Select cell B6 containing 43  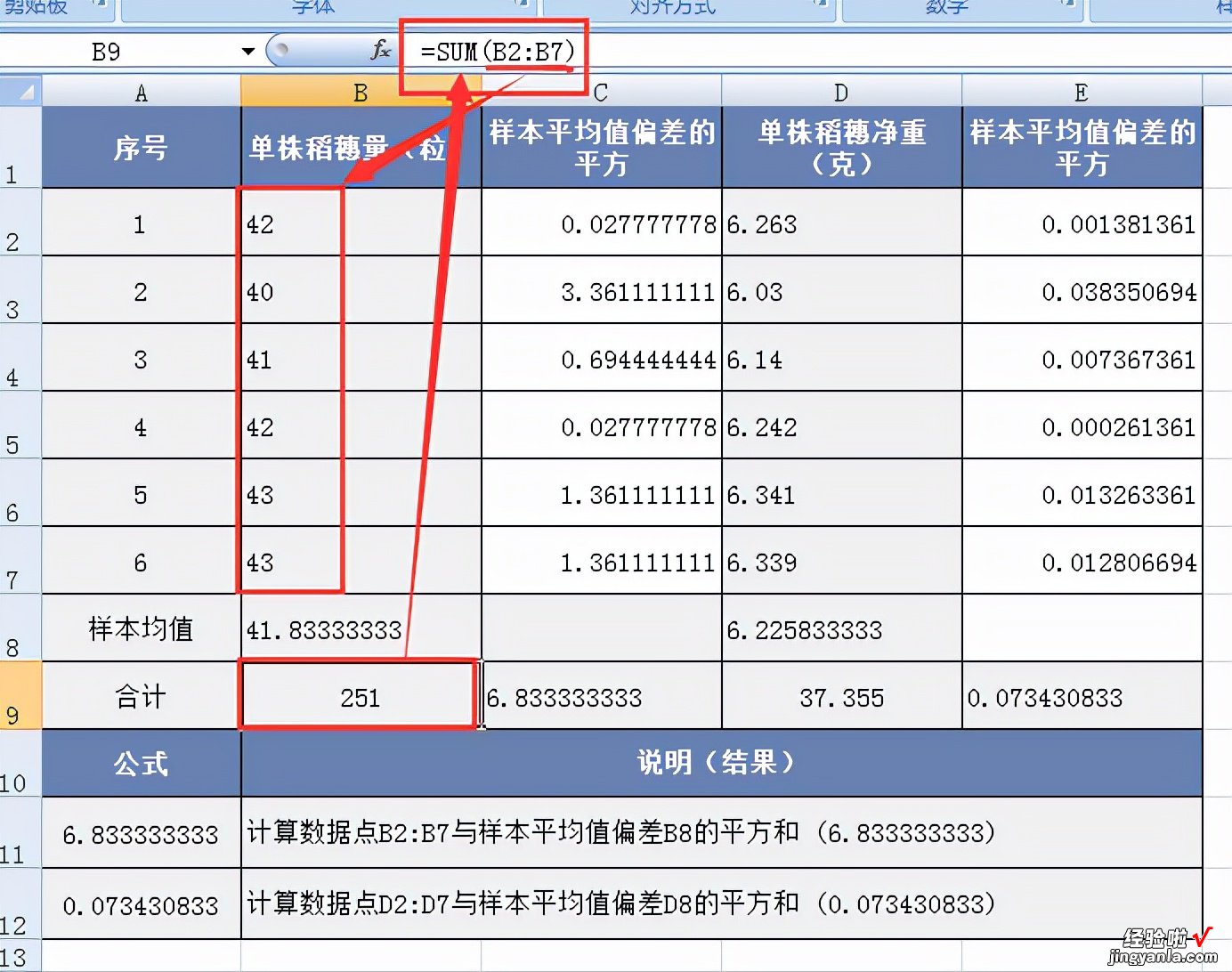361,493
